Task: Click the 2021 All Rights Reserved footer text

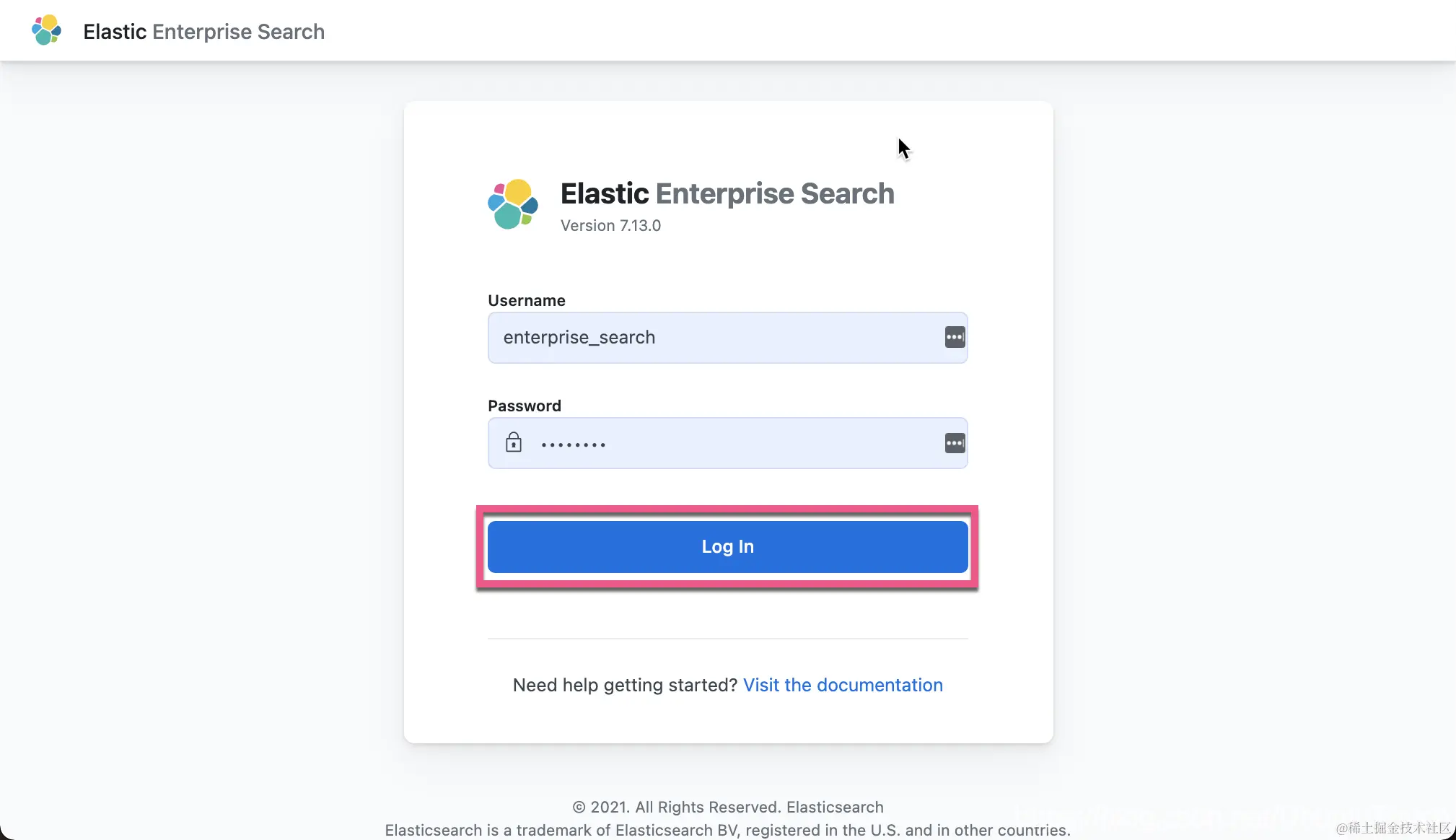Action: pyautogui.click(x=727, y=807)
